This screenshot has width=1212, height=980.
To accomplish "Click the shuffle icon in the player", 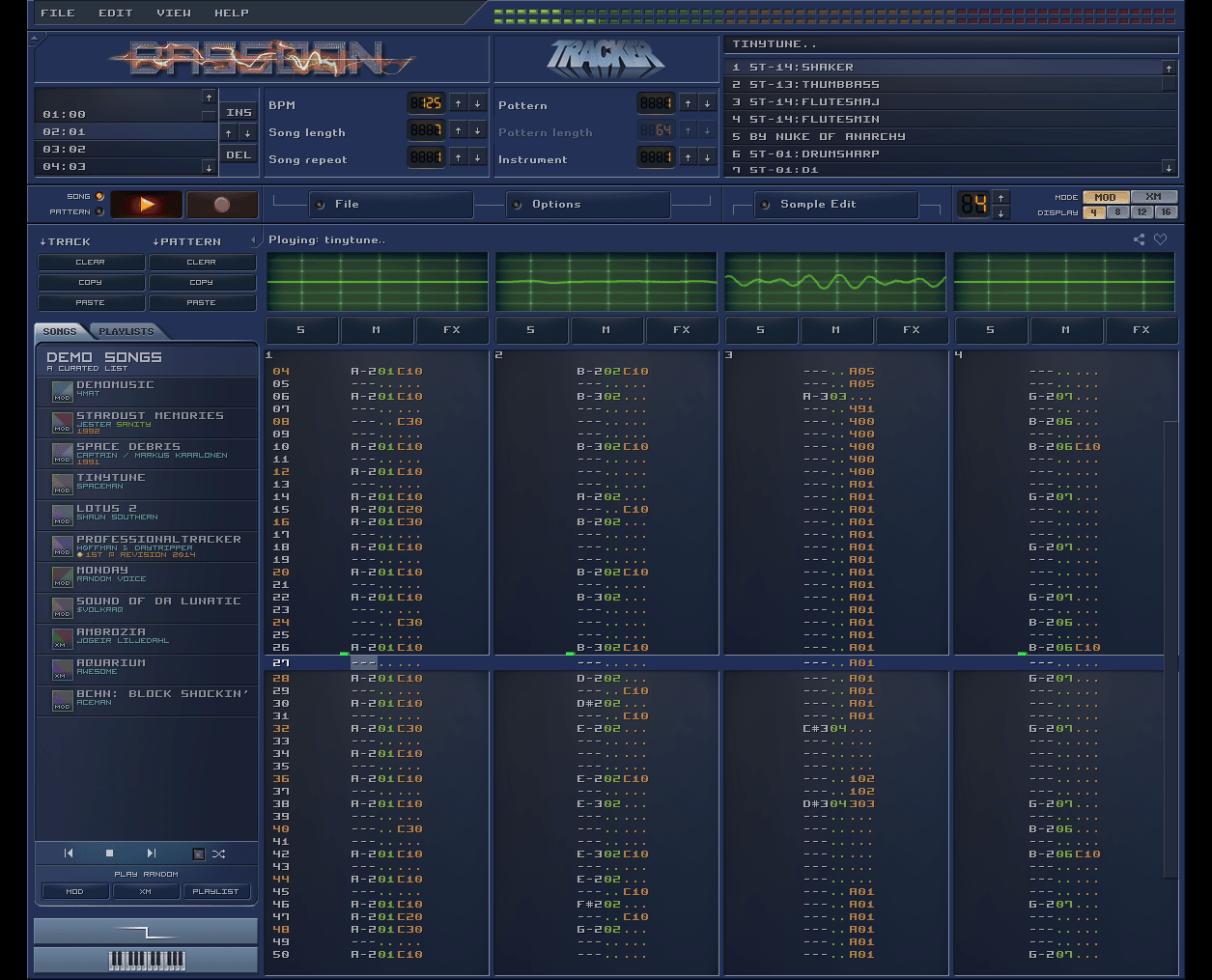I will tap(219, 854).
